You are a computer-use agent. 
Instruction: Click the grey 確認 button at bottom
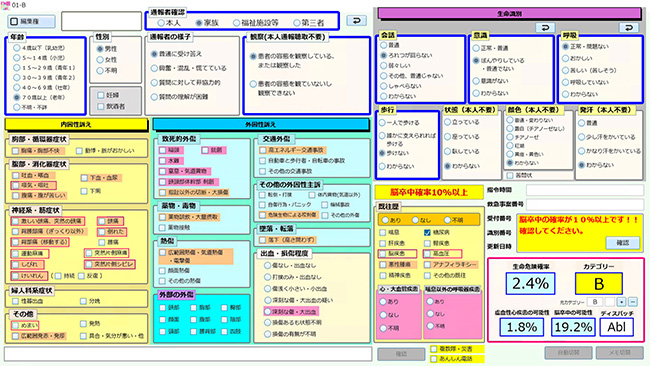tap(401, 354)
